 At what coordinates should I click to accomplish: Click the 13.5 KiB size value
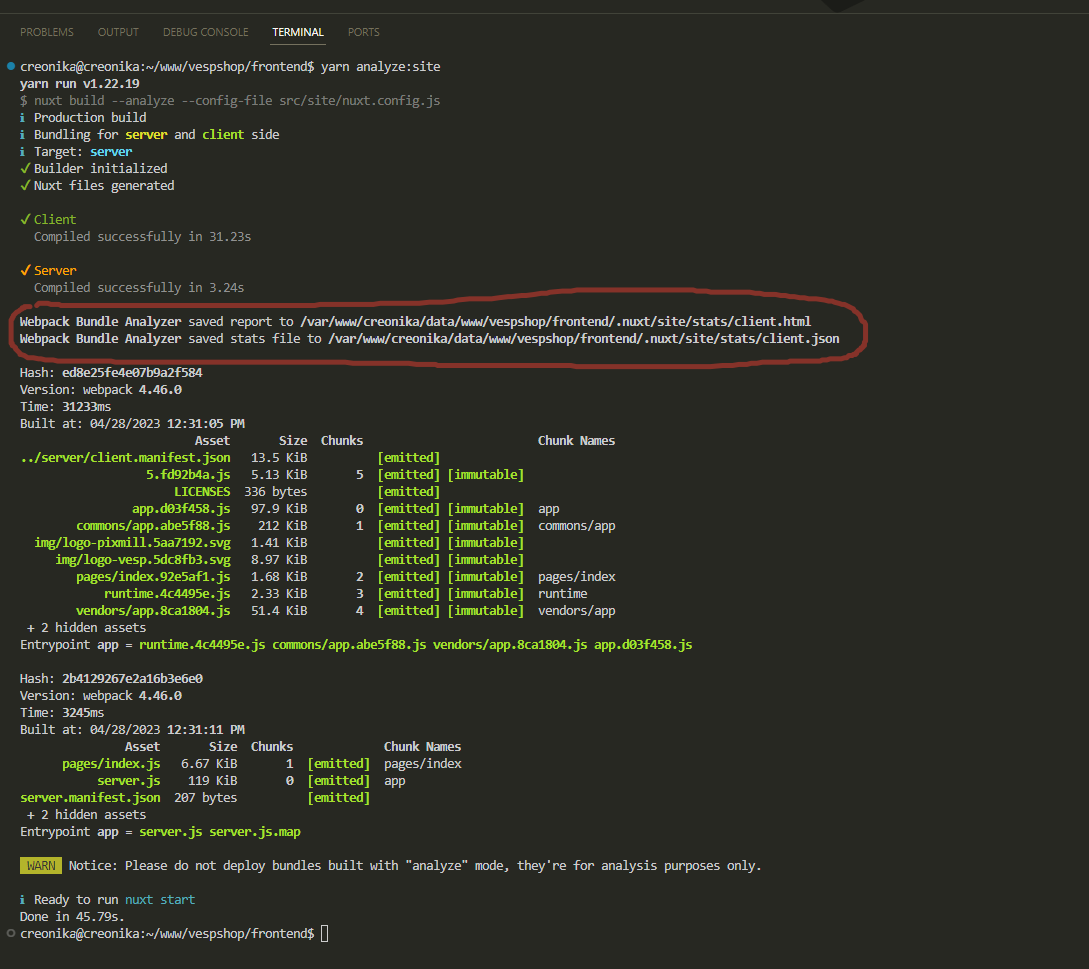[x=279, y=458]
